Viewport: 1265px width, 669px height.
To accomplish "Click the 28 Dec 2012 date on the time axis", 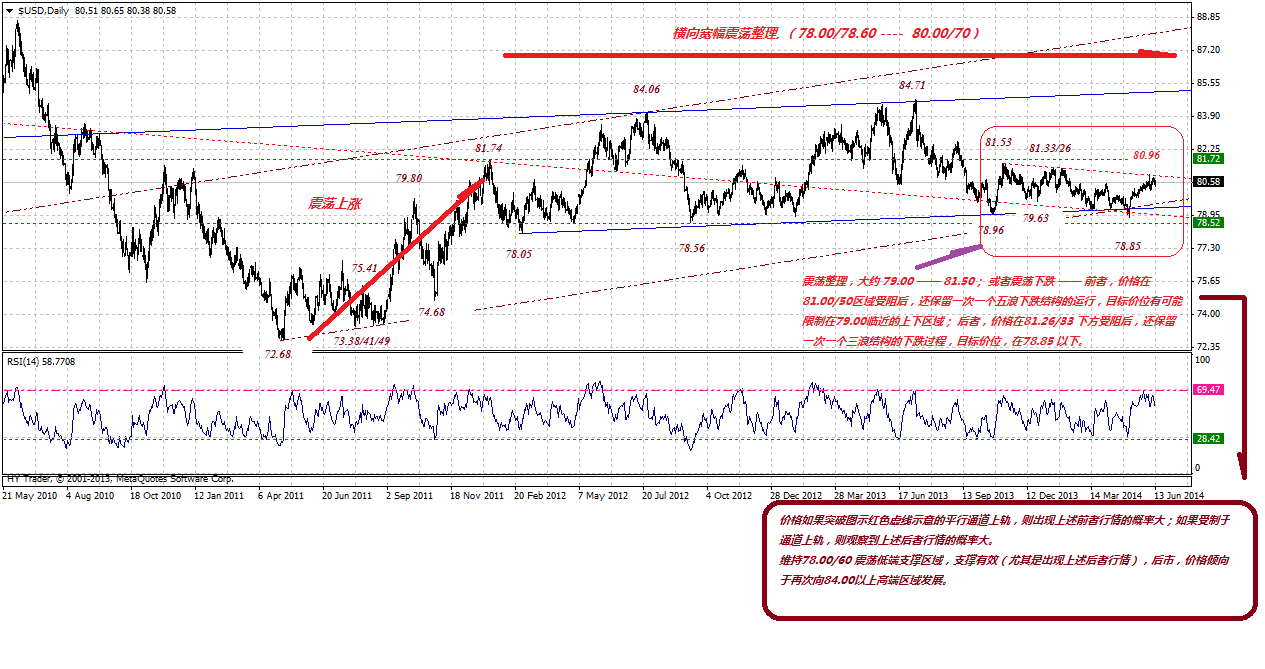I will [797, 495].
